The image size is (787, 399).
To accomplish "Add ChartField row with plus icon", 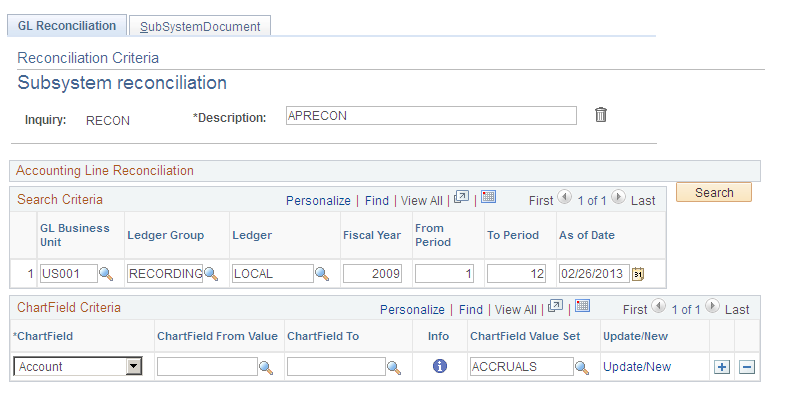I will pos(722,367).
